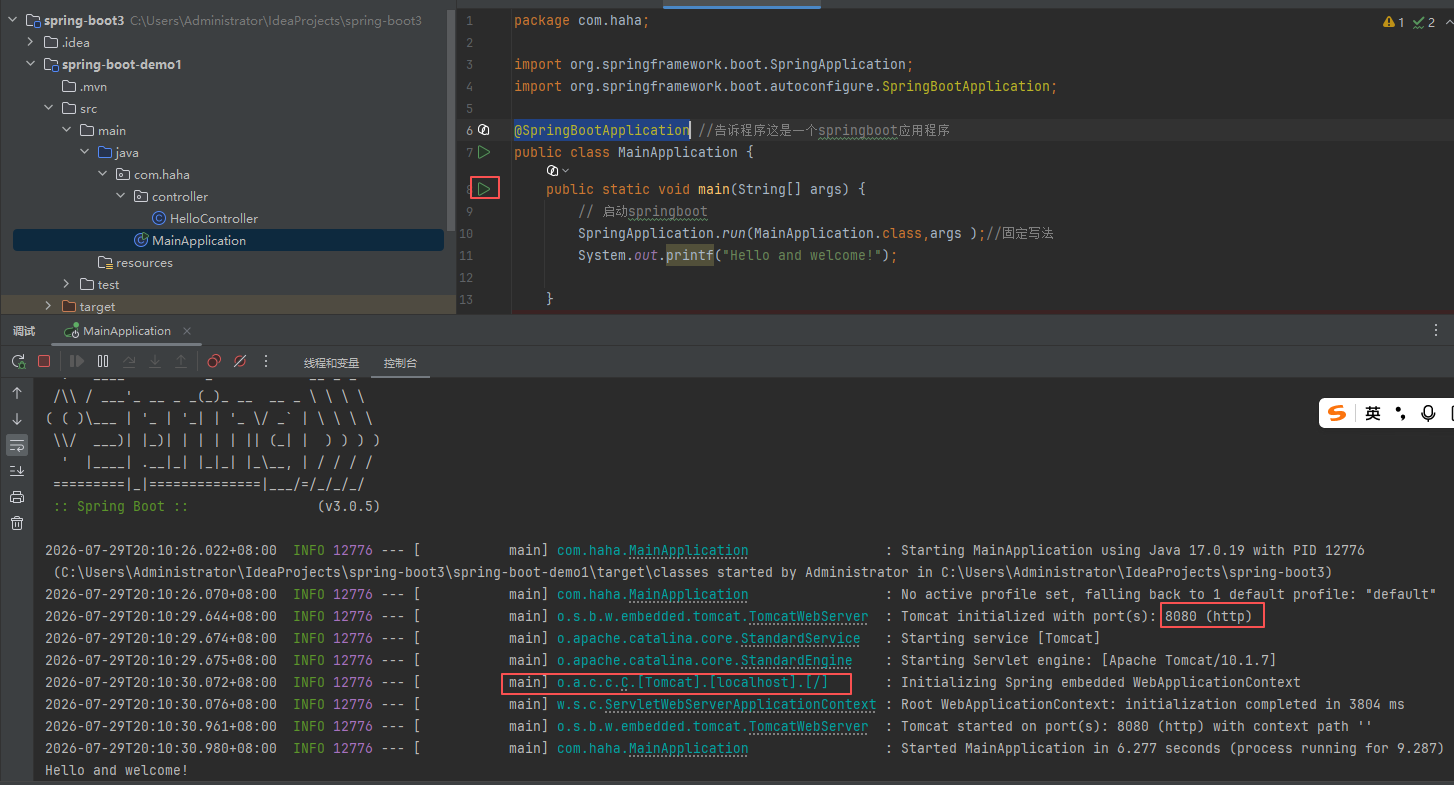Click the 调试 tool window label
The height and width of the screenshot is (785, 1454).
coord(24,331)
